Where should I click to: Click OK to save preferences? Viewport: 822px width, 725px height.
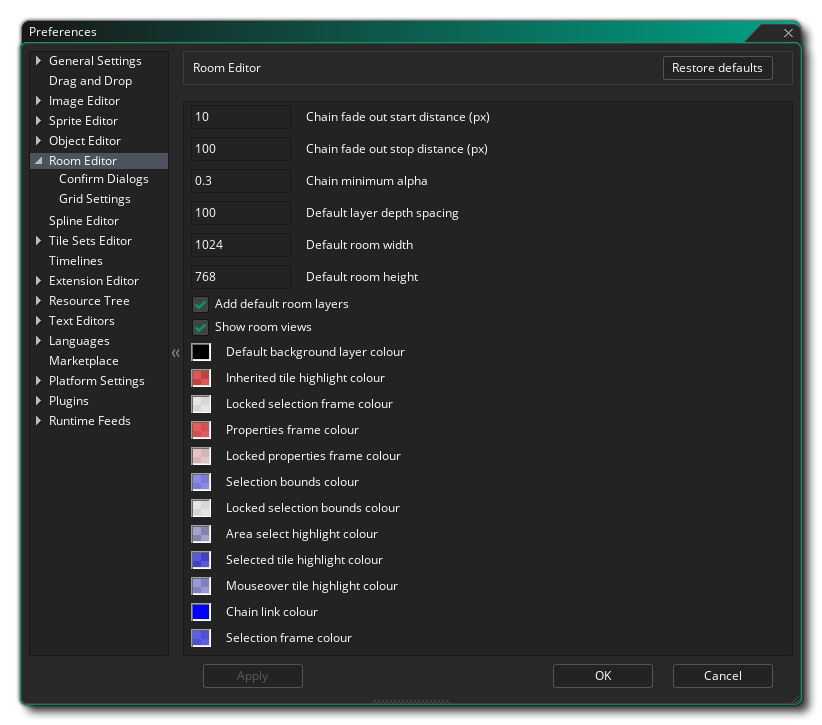coord(602,675)
